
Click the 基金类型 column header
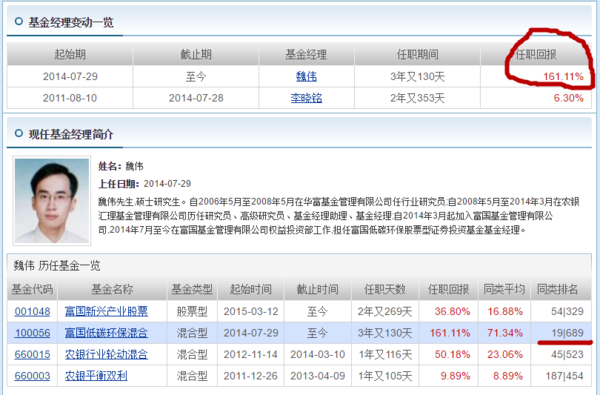pos(192,289)
